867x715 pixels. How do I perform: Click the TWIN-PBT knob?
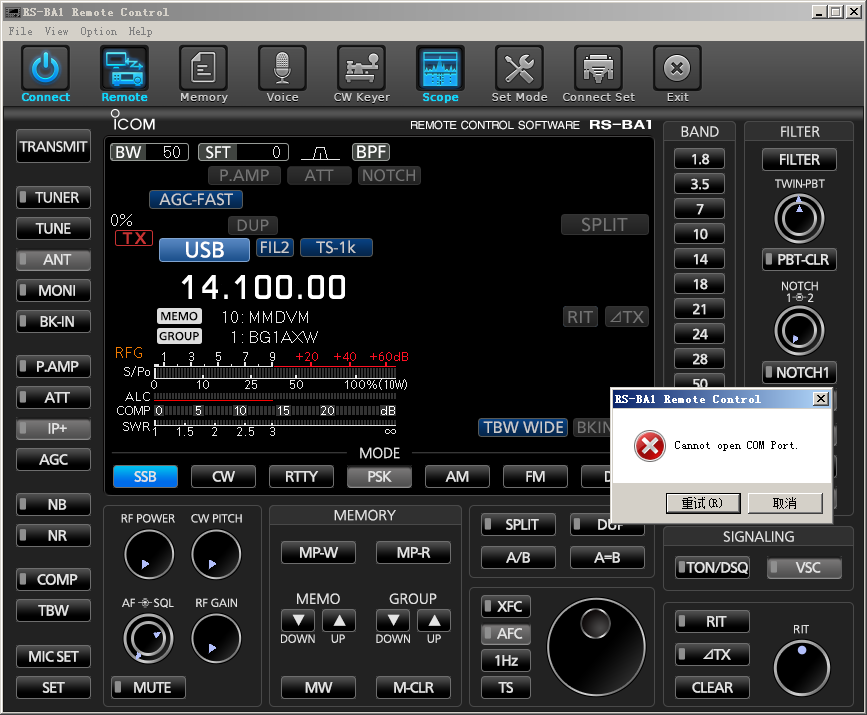pyautogui.click(x=799, y=218)
